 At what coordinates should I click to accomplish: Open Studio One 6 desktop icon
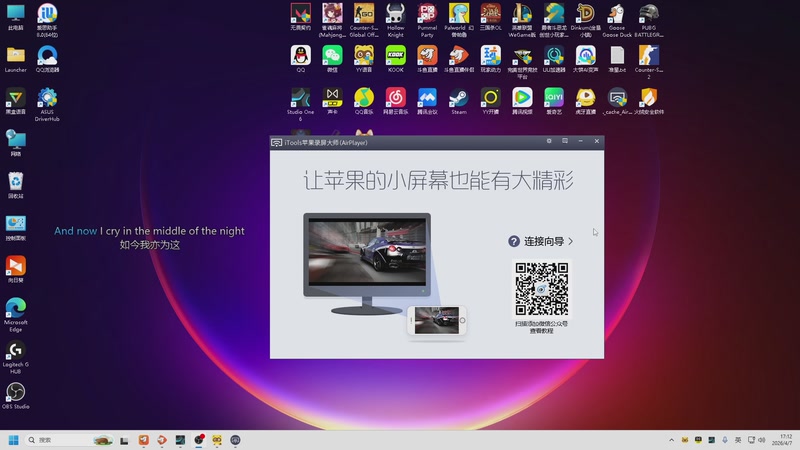tap(301, 104)
